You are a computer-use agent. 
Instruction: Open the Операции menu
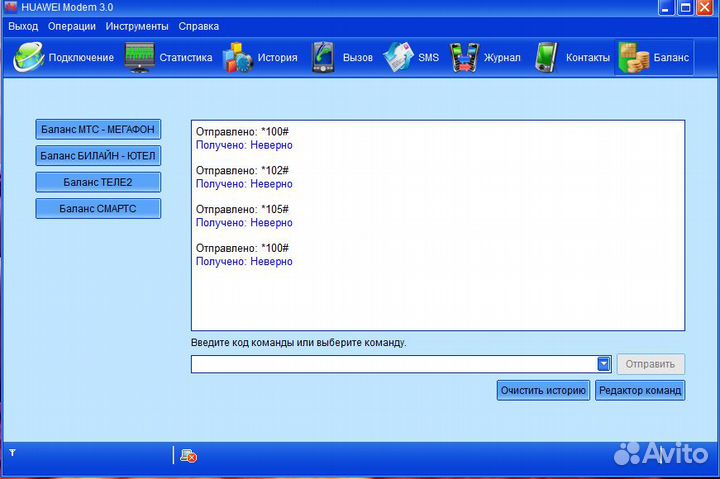[x=72, y=26]
